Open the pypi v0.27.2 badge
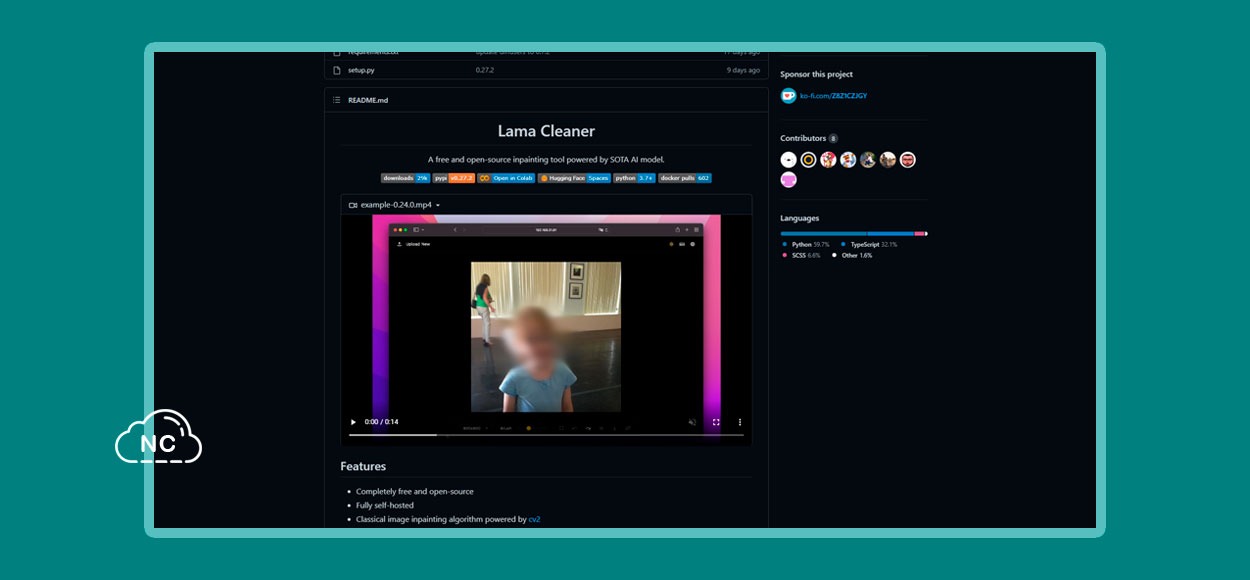Image resolution: width=1250 pixels, height=580 pixels. [454, 178]
